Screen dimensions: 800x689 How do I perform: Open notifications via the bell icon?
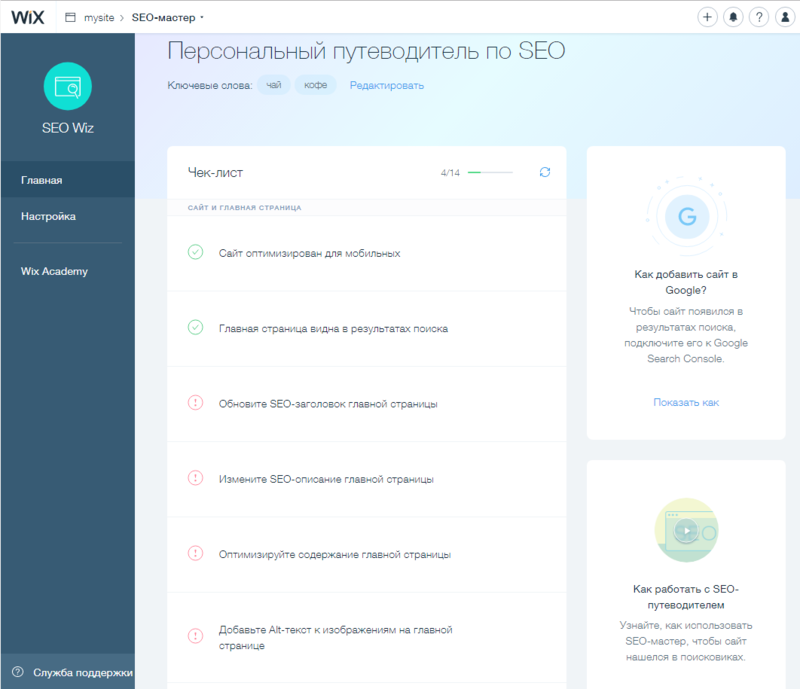point(733,17)
